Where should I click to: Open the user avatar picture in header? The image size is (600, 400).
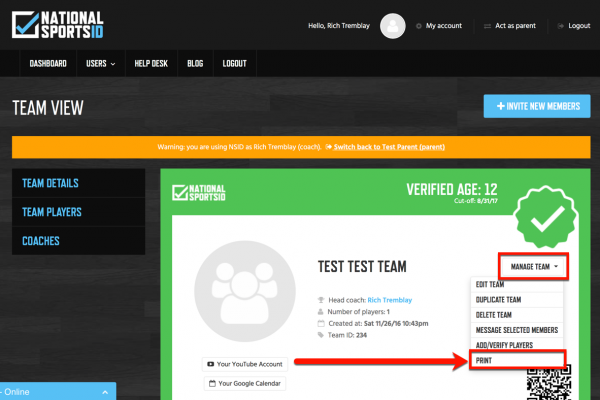tap(393, 26)
